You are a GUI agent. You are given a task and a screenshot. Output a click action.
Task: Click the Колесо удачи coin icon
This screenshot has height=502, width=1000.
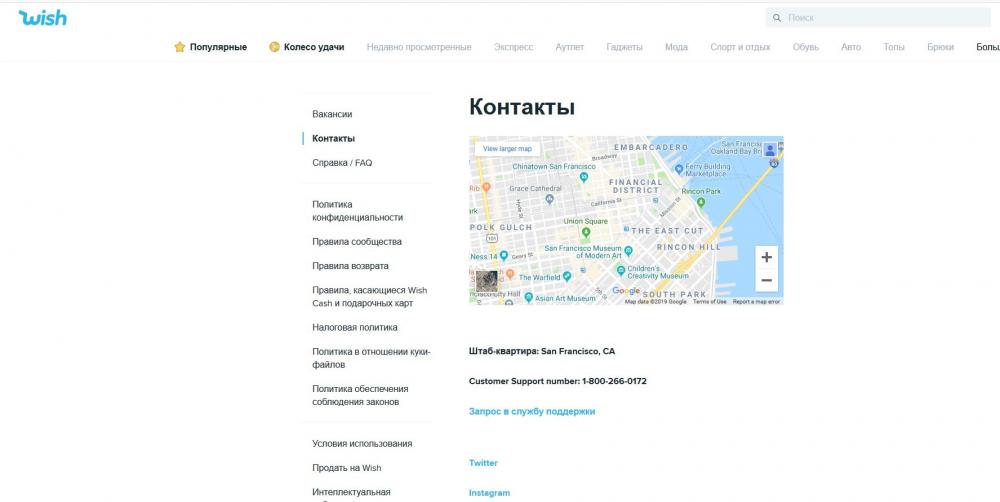274,47
